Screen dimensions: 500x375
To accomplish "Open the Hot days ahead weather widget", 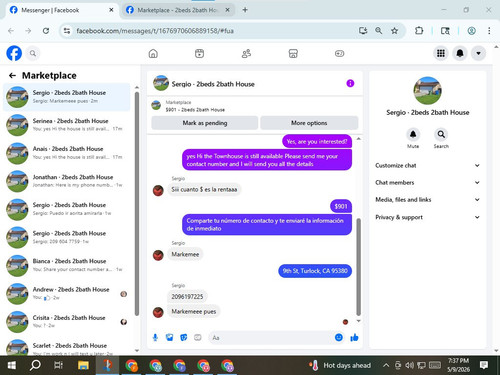I will (x=340, y=365).
